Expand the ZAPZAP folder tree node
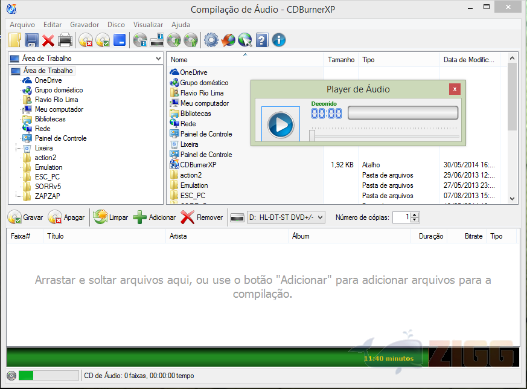This screenshot has width=527, height=389. tap(17, 196)
